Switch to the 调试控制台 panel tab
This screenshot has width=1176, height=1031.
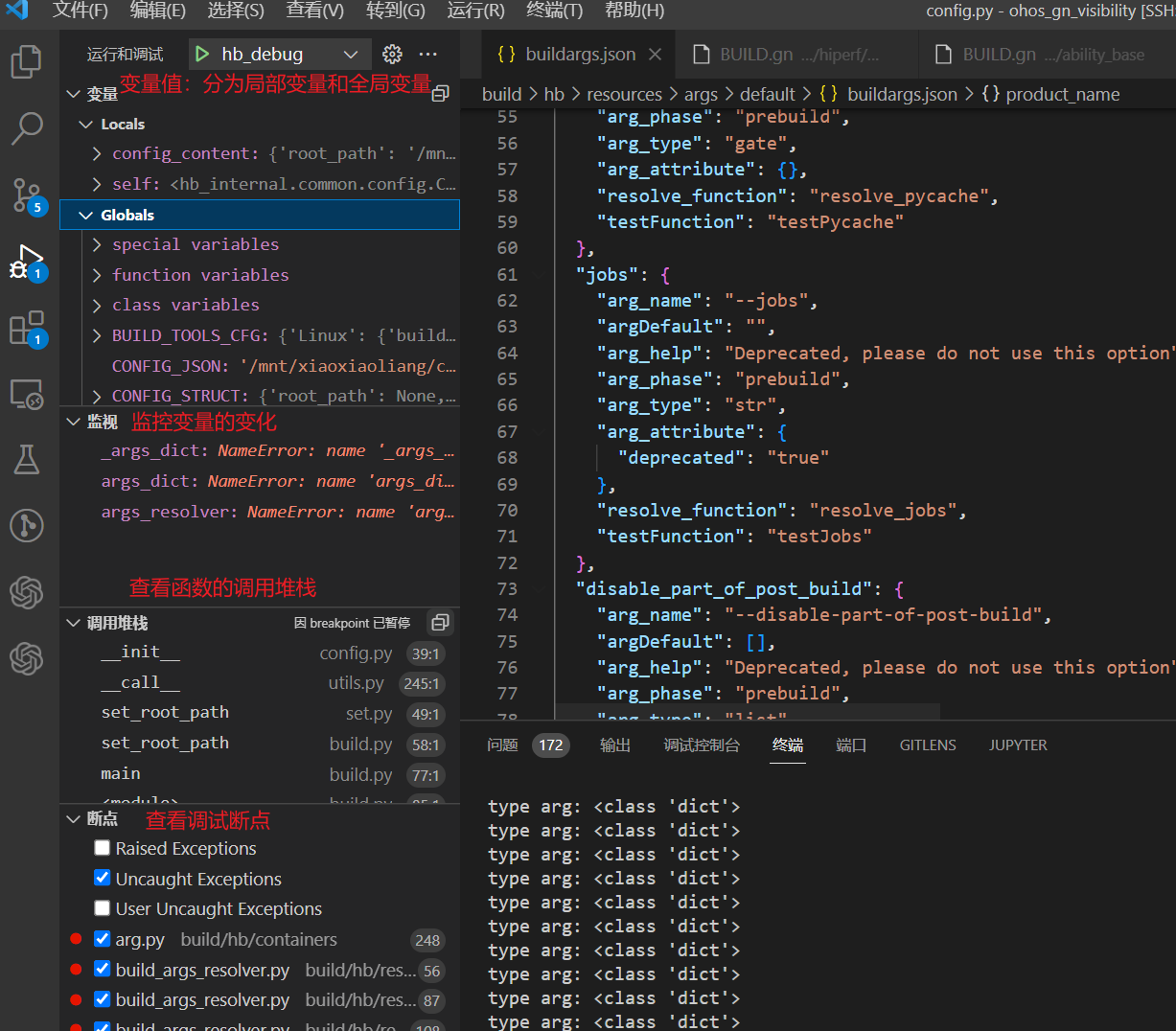click(x=702, y=745)
